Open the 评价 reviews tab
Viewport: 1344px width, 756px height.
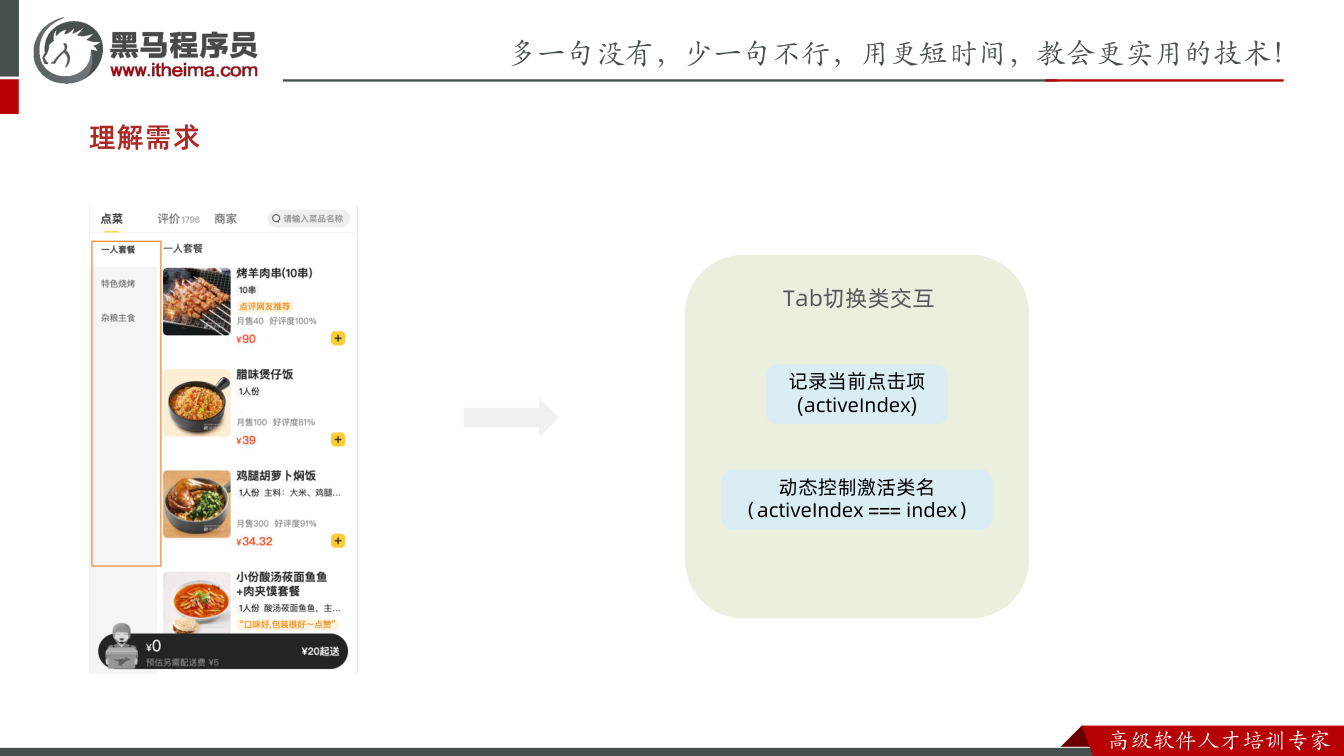[x=178, y=219]
